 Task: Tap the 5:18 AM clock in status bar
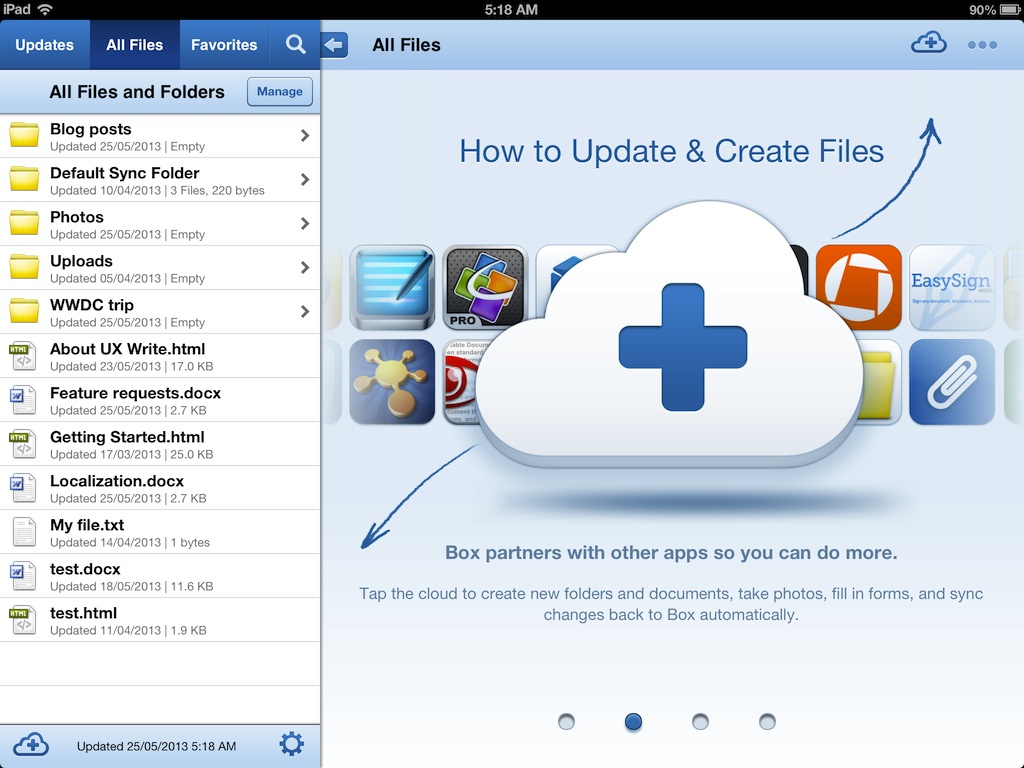(511, 9)
